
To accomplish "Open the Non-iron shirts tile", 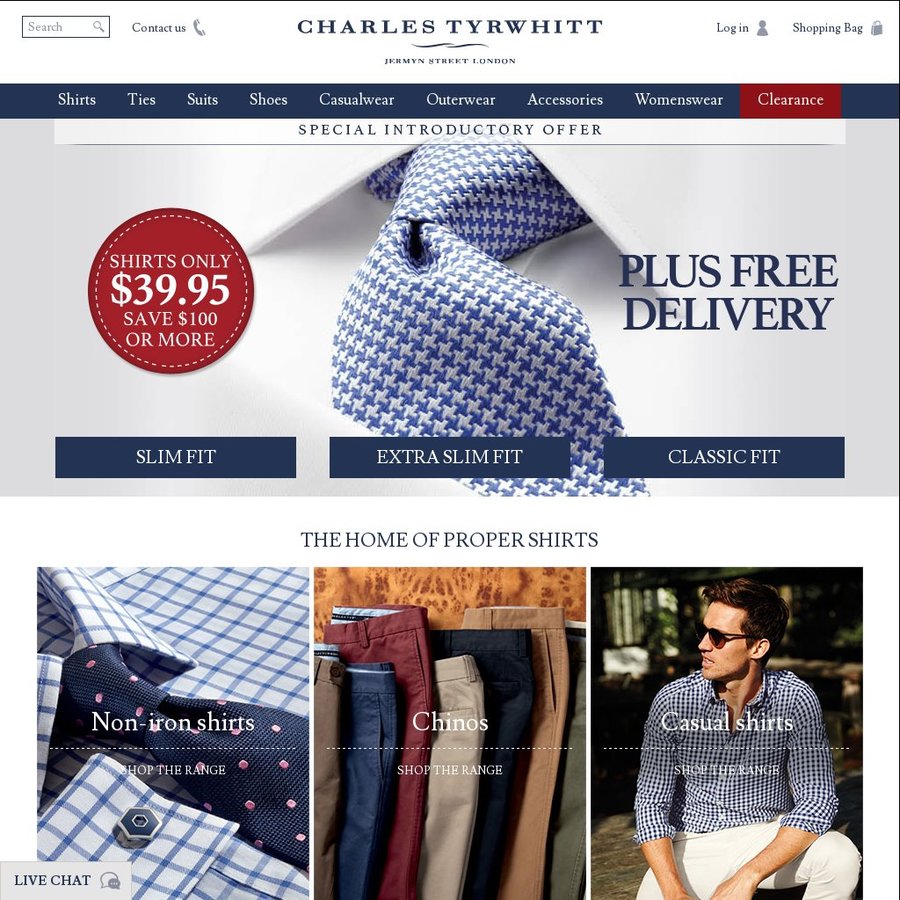I will 173,734.
